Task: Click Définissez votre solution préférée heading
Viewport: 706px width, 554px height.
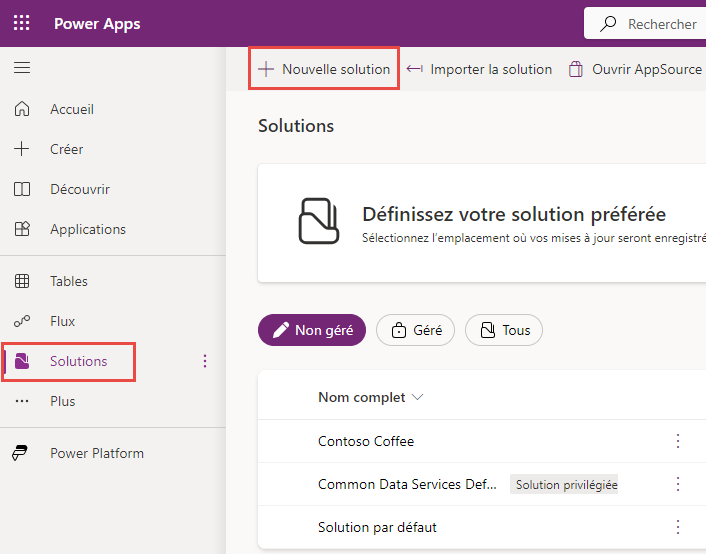Action: coord(514,214)
